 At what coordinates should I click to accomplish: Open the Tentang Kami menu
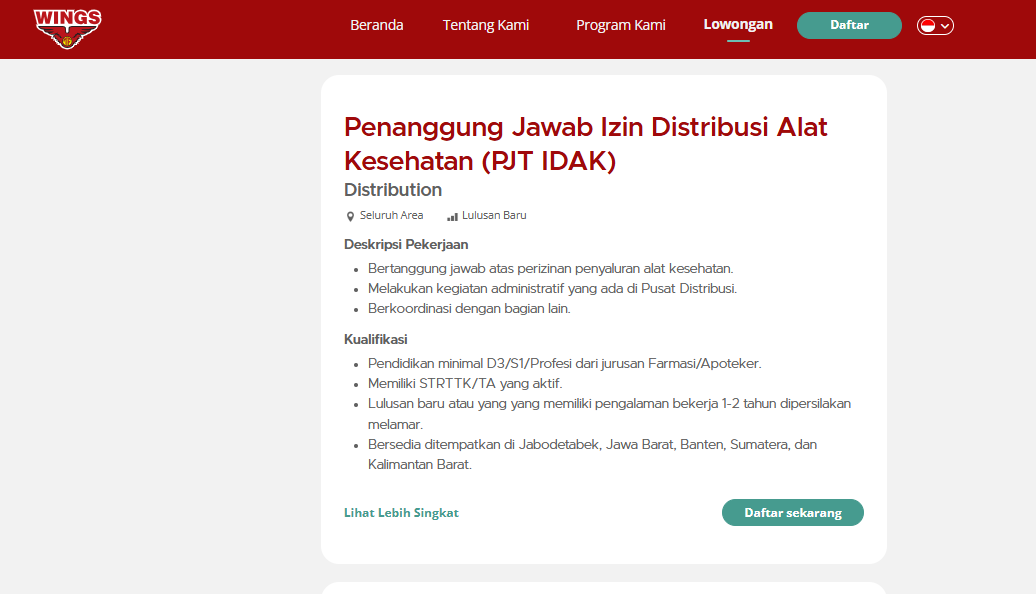[x=486, y=25]
